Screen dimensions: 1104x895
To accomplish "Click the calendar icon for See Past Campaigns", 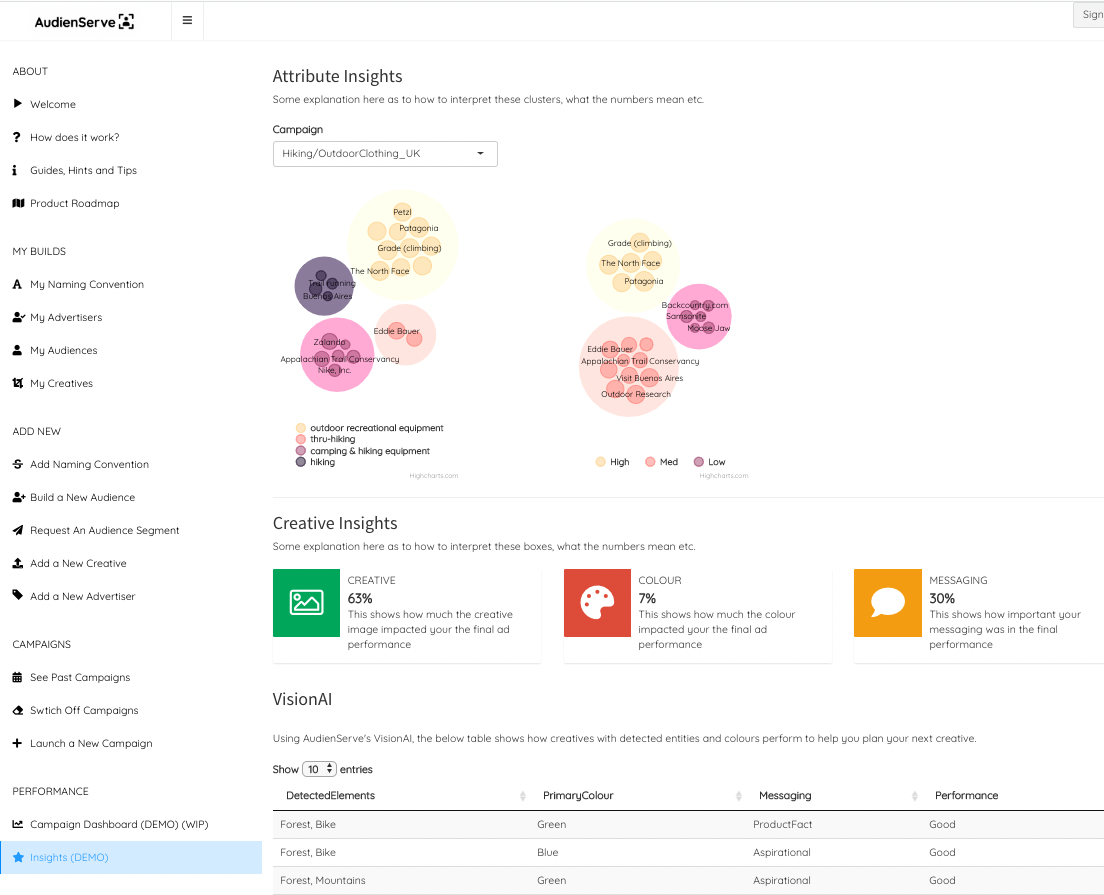I will tap(18, 677).
